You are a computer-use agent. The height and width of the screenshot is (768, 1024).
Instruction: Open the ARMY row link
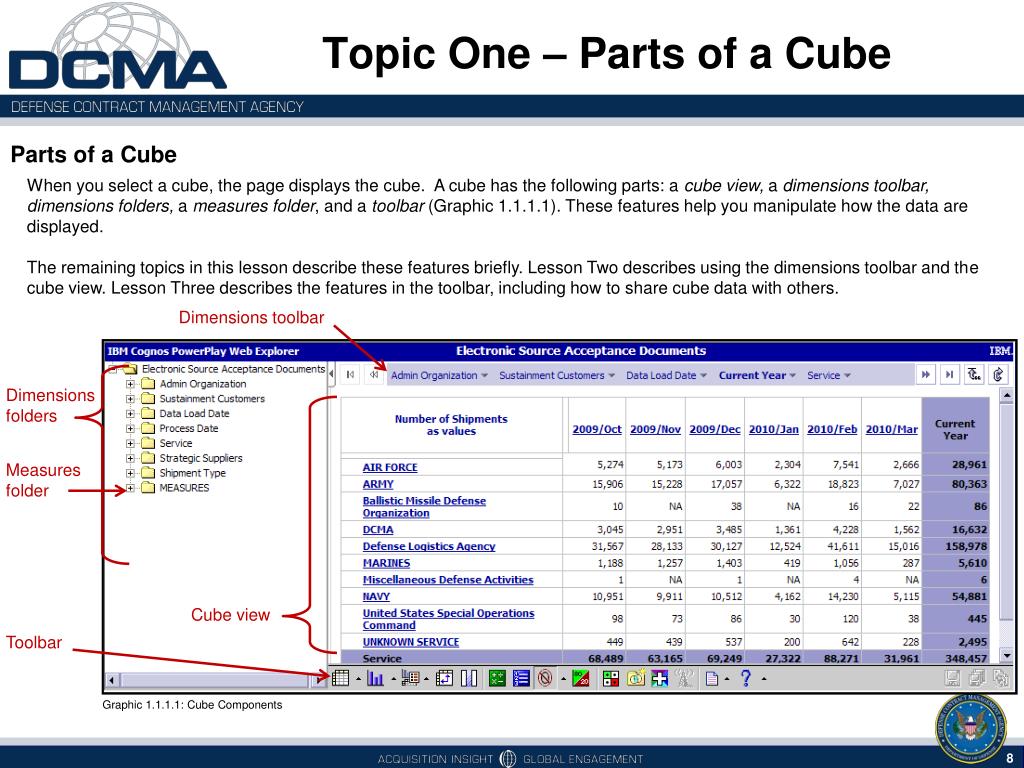click(378, 485)
